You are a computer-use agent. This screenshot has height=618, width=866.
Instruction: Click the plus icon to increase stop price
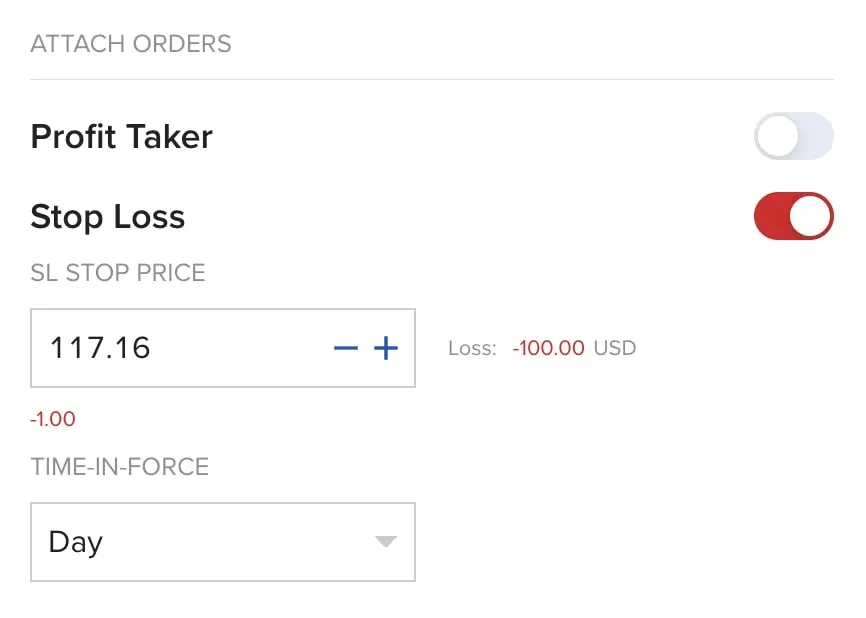[384, 348]
